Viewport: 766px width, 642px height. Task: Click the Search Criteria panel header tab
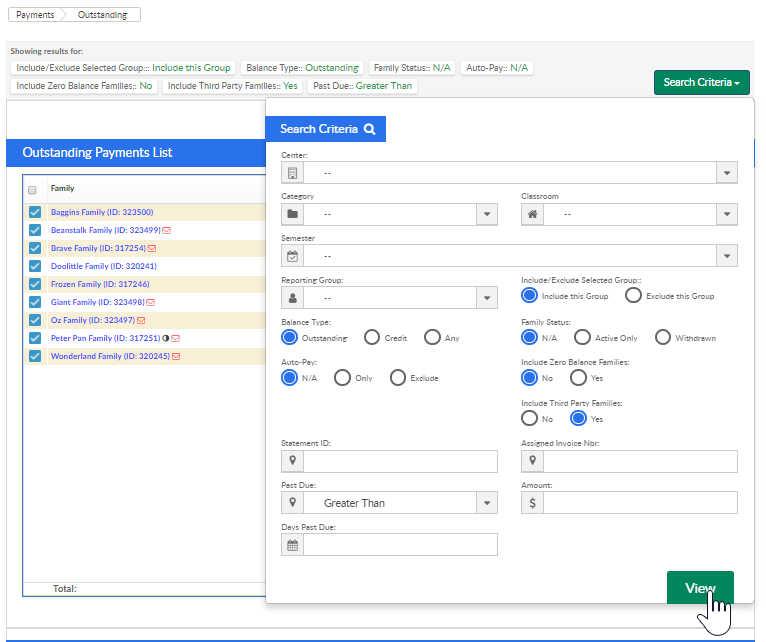(x=325, y=129)
